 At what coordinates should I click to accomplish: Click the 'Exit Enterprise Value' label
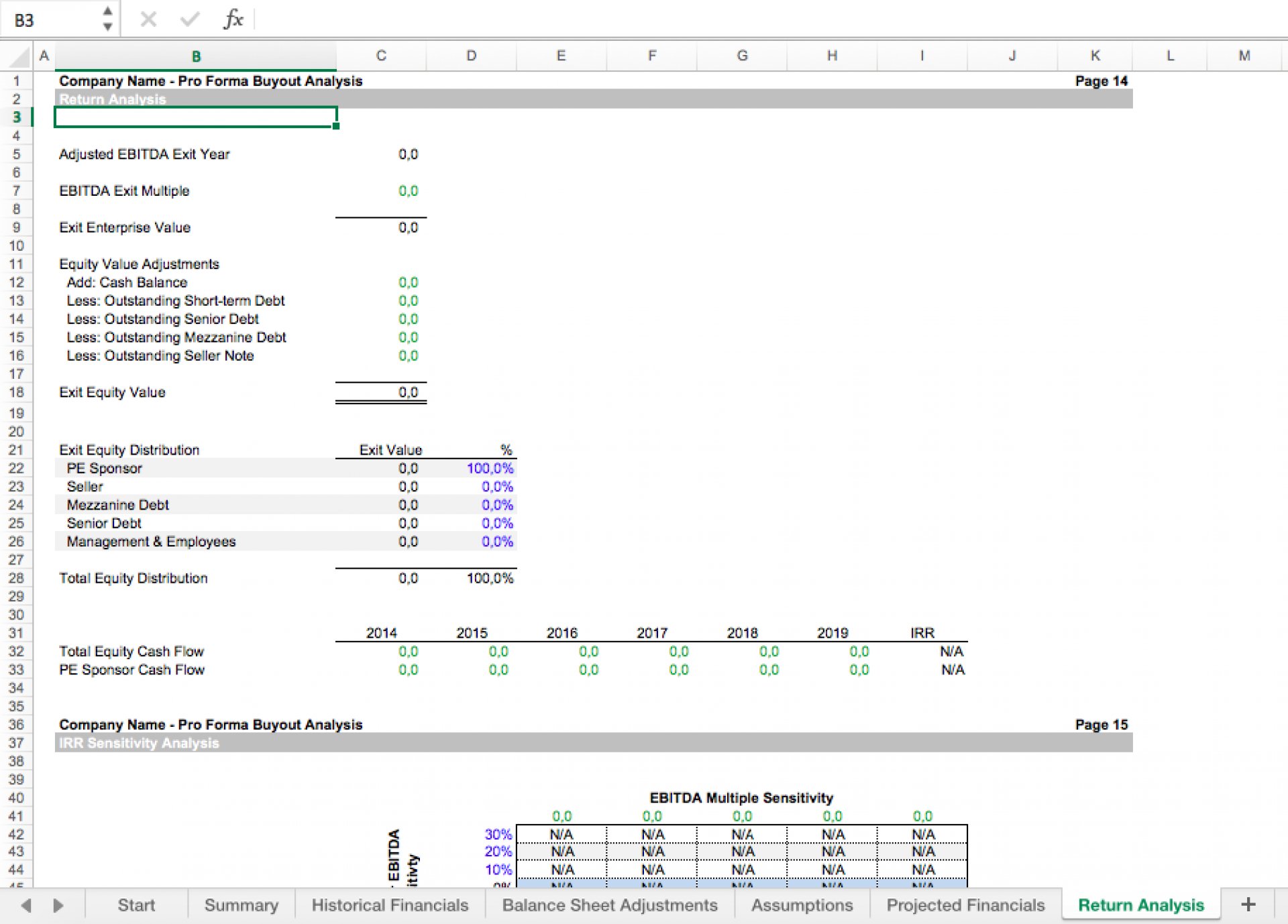point(125,227)
